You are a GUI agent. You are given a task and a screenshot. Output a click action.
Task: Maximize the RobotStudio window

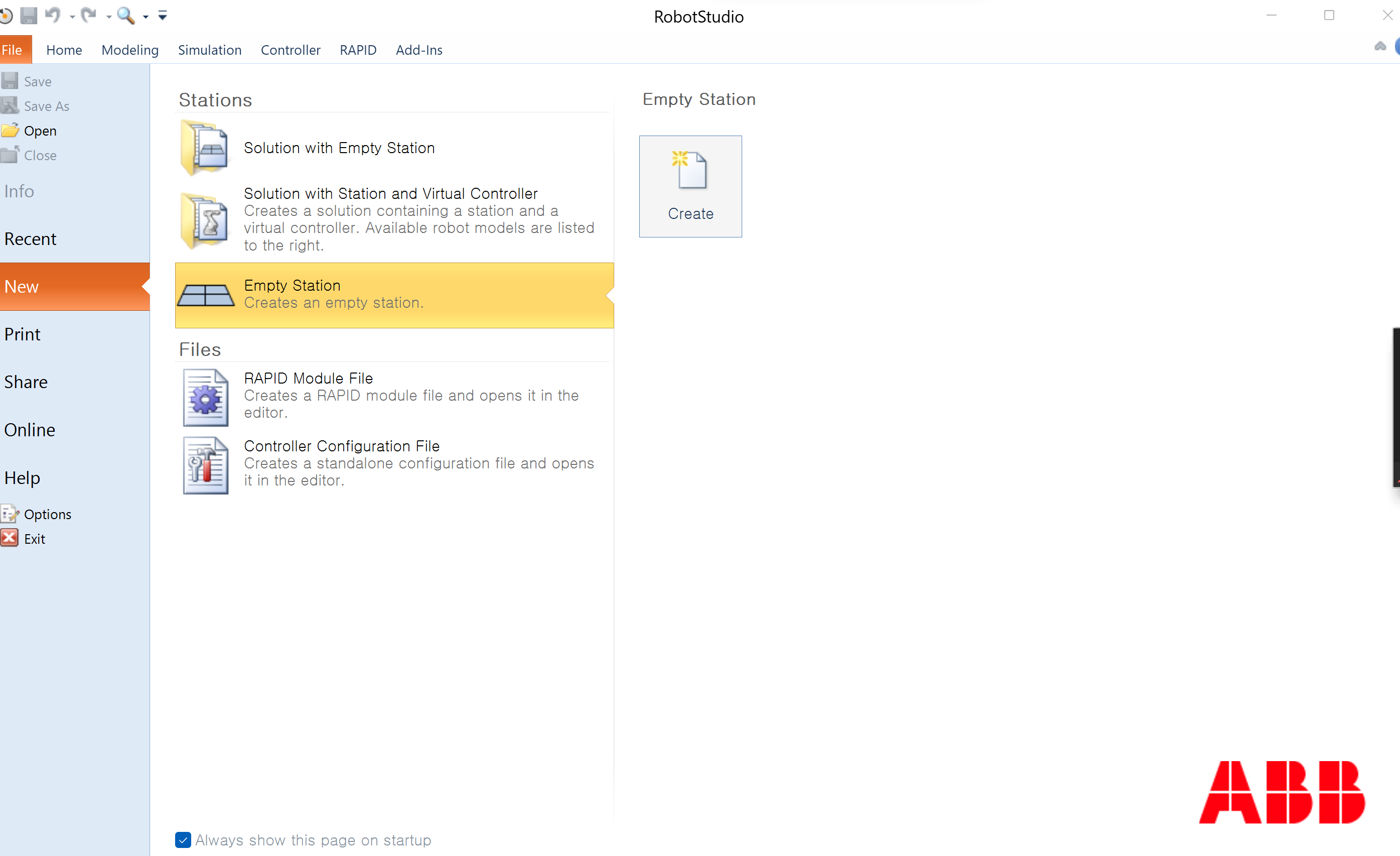pos(1329,16)
